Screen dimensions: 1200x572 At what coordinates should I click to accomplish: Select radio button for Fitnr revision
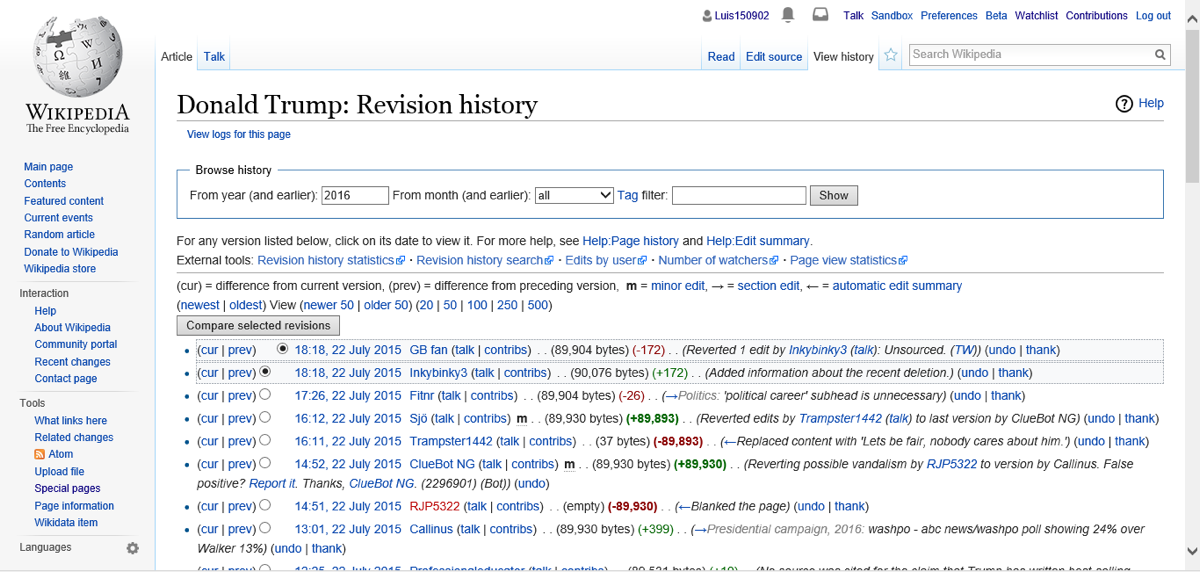(265, 394)
